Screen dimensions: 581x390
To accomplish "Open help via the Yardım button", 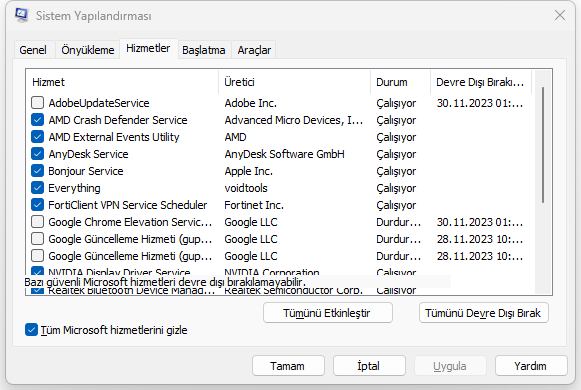I will click(531, 366).
